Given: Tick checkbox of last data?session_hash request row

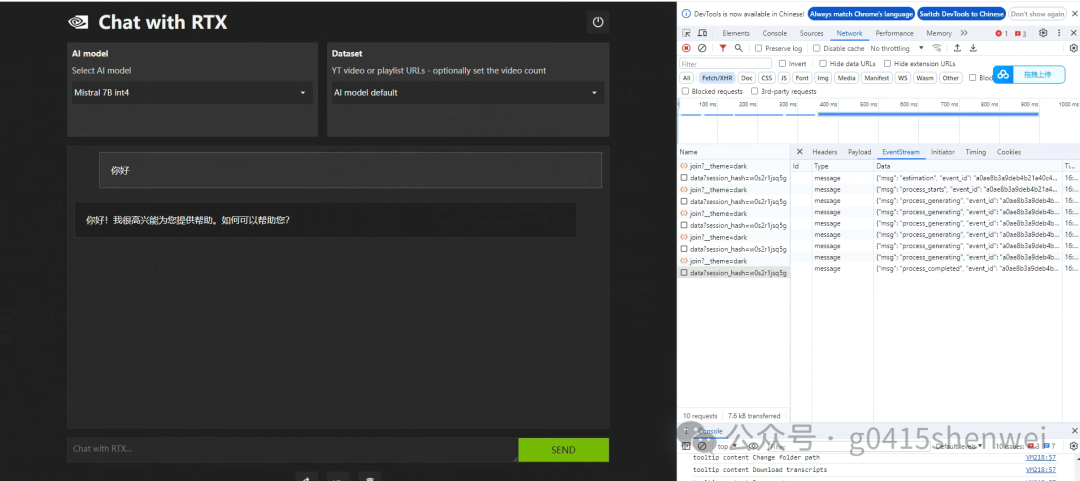Looking at the screenshot, I should pyautogui.click(x=684, y=273).
